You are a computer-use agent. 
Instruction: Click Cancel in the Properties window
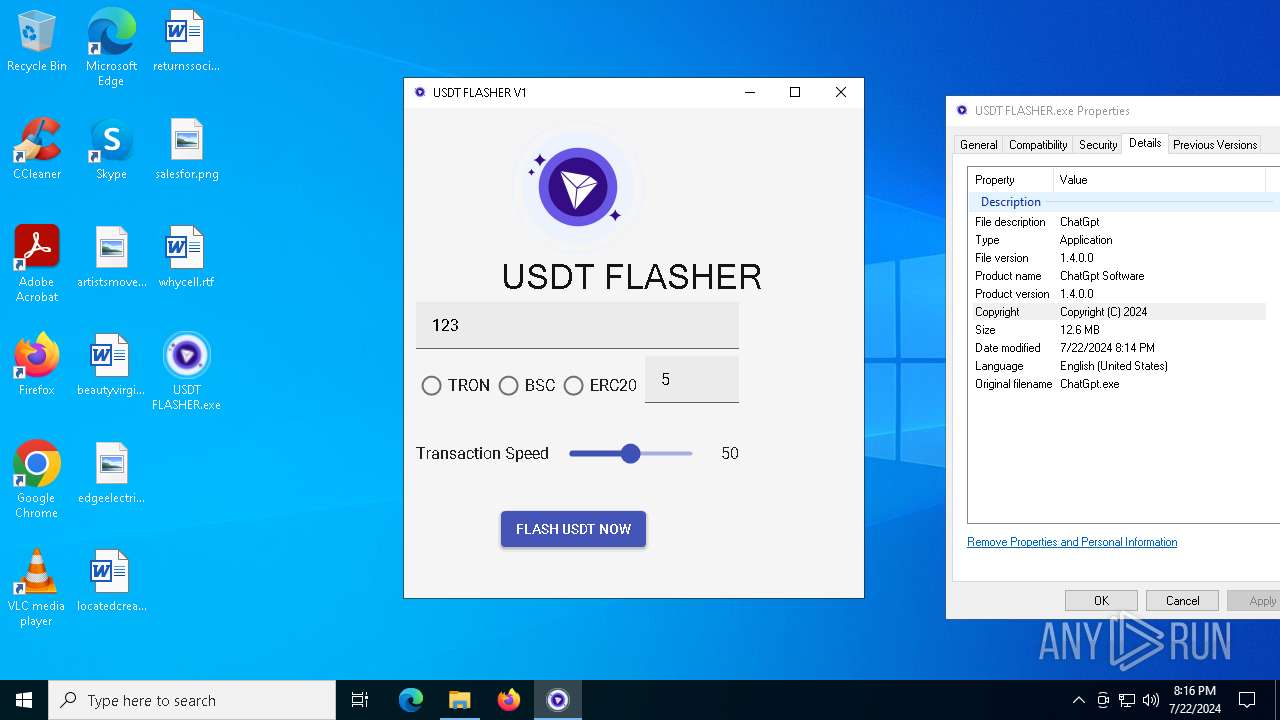click(1182, 601)
